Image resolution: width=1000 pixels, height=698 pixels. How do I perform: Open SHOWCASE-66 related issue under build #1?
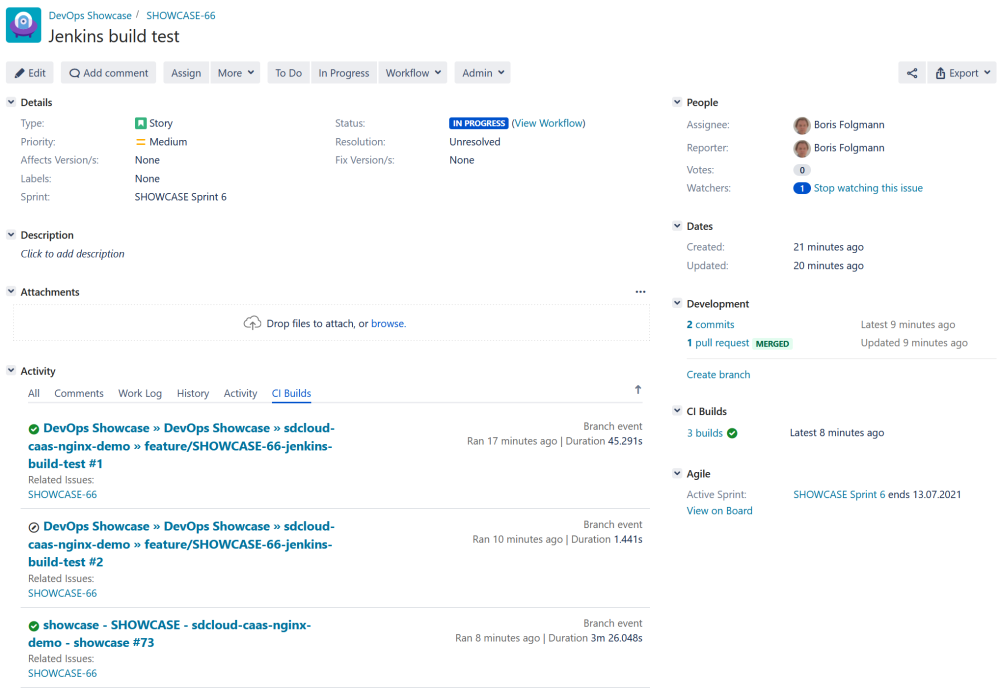point(62,495)
